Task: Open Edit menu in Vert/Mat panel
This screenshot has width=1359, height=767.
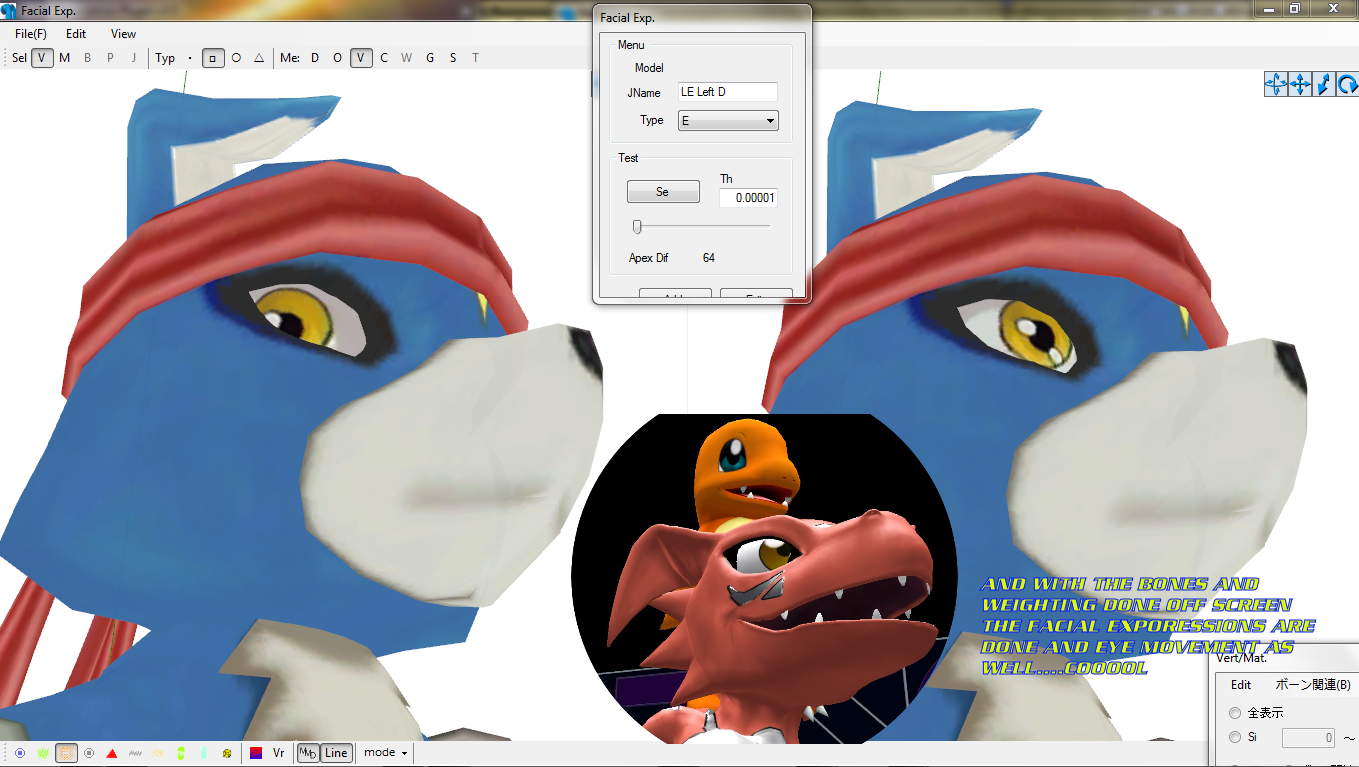Action: (1241, 685)
